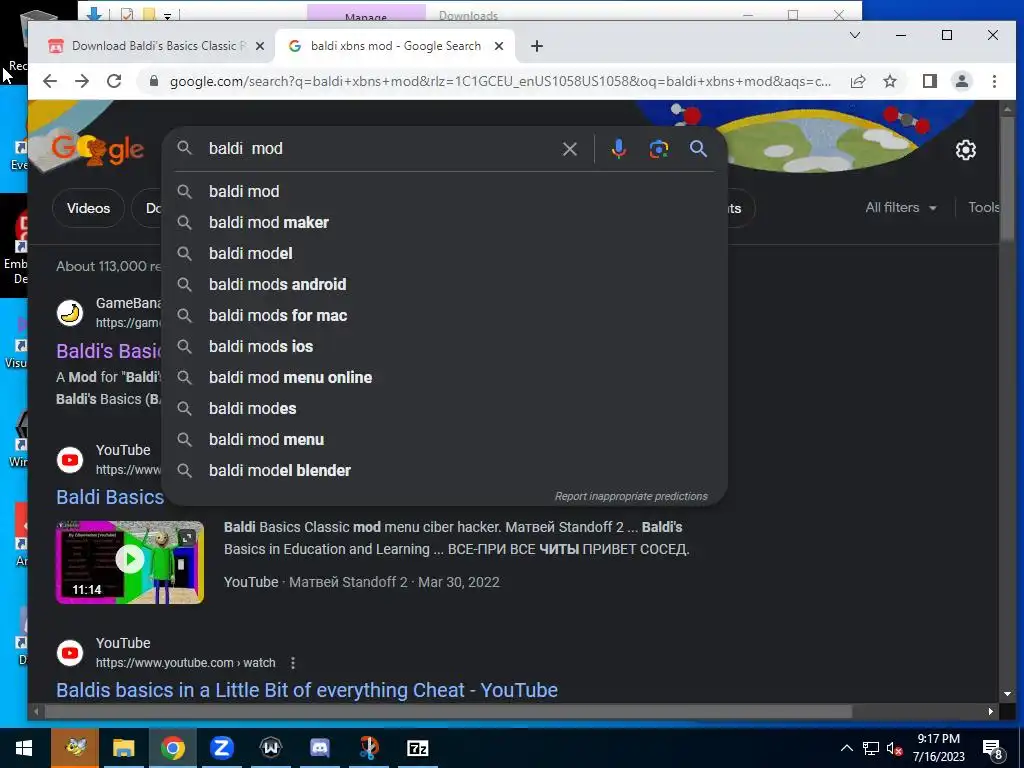Click the Chrome taskbar icon
The image size is (1024, 768).
click(x=172, y=748)
